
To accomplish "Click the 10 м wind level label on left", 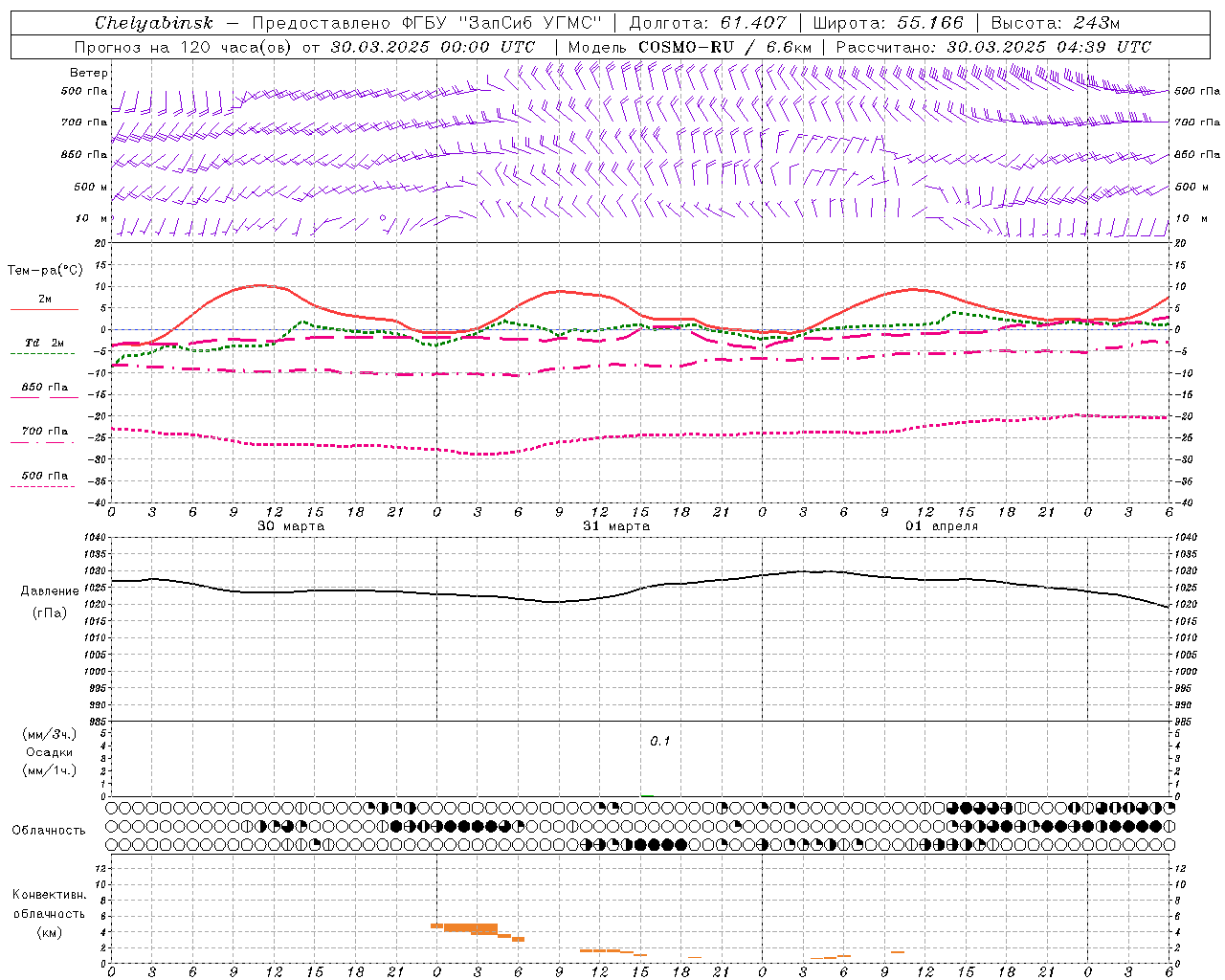I will point(91,218).
